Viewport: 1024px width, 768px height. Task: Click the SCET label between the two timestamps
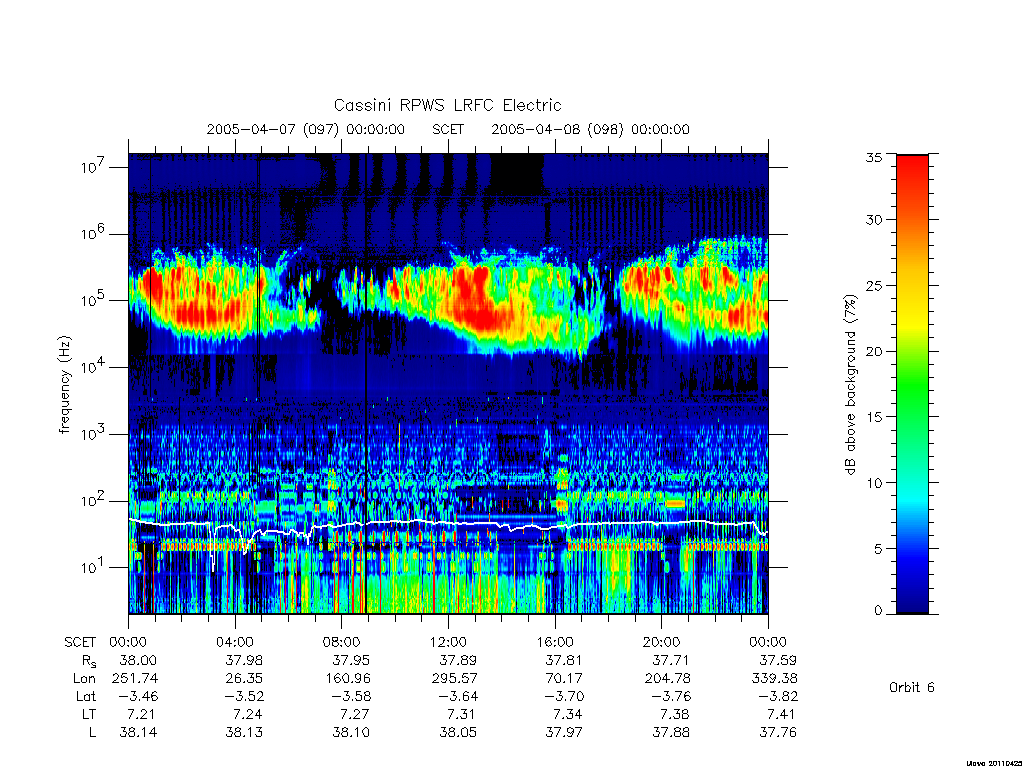448,129
